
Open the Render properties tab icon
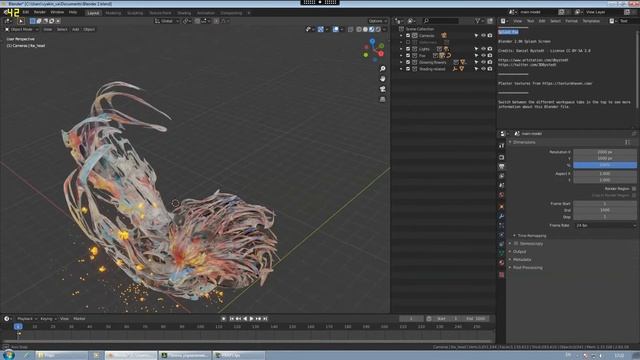tap(502, 157)
